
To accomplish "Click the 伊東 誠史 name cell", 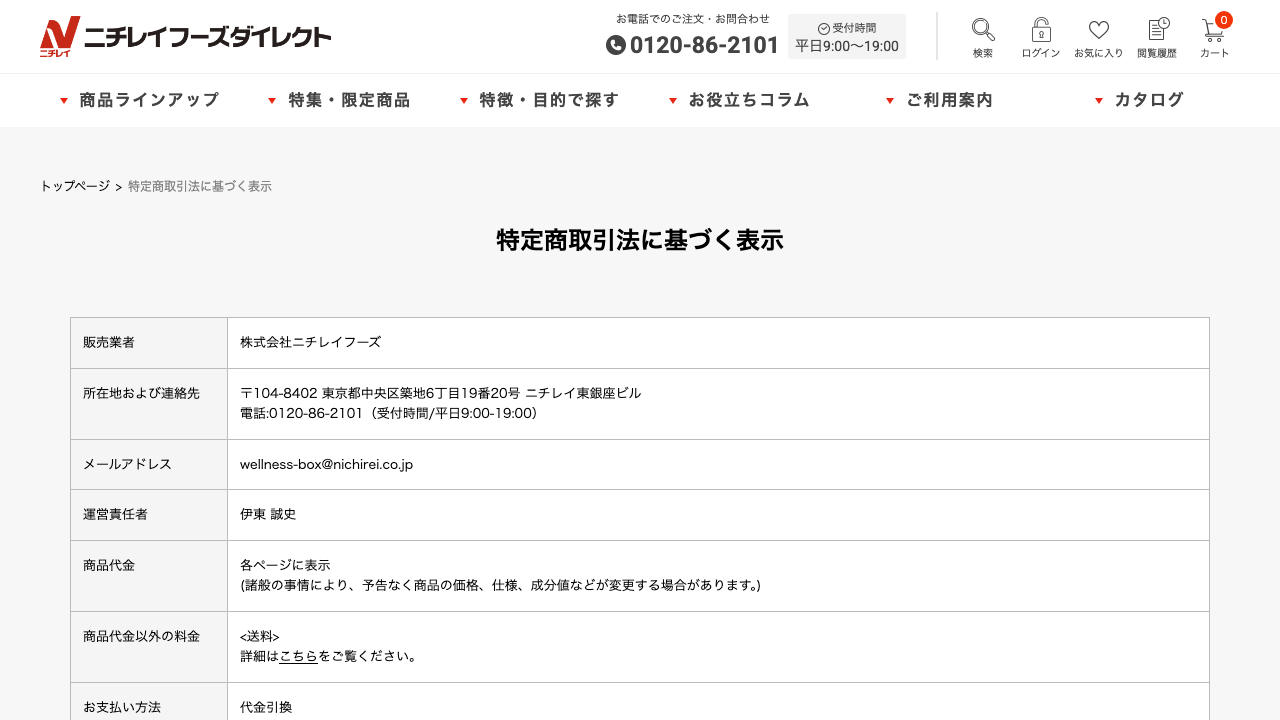I will tap(268, 514).
